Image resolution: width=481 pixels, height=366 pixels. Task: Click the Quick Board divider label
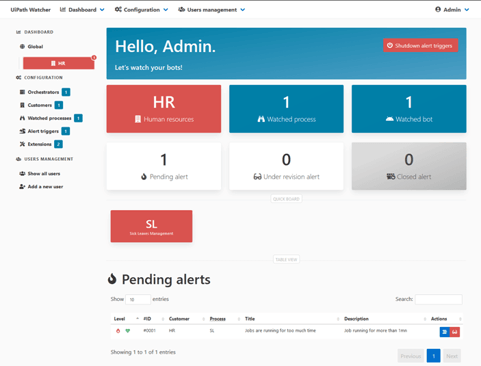coord(286,199)
